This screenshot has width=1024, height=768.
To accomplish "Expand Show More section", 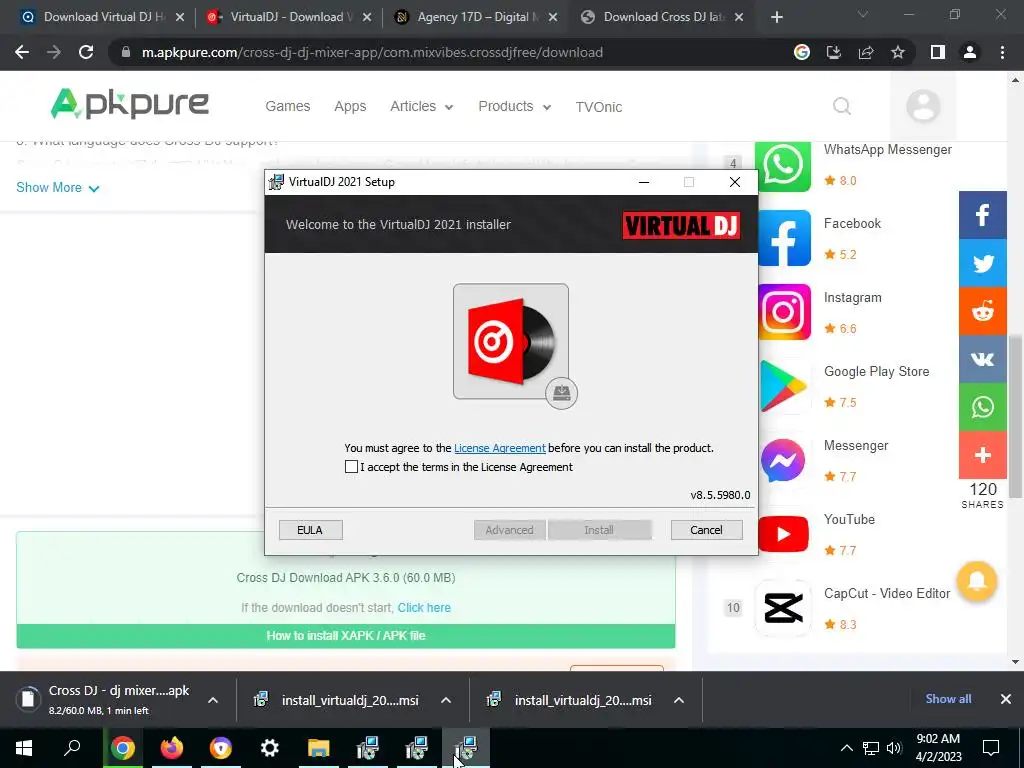I will (57, 188).
